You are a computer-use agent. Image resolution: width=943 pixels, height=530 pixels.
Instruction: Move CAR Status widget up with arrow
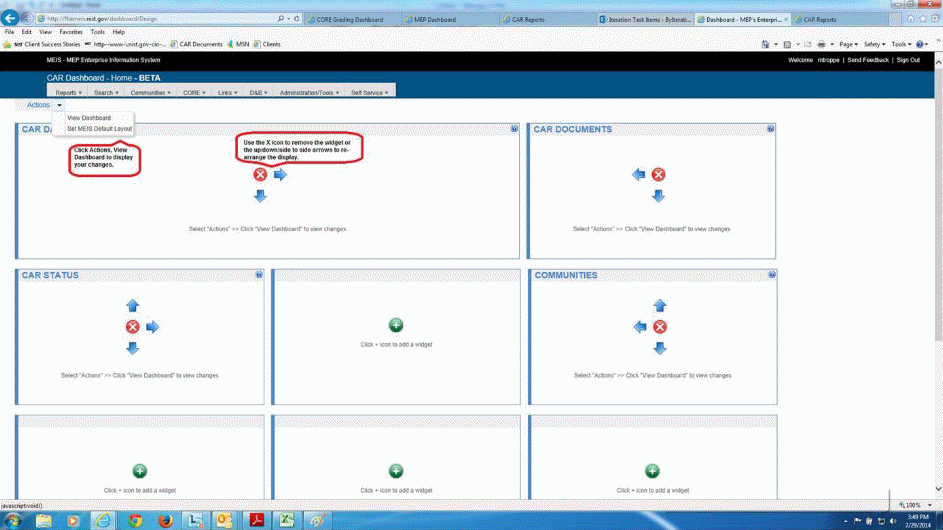click(132, 306)
